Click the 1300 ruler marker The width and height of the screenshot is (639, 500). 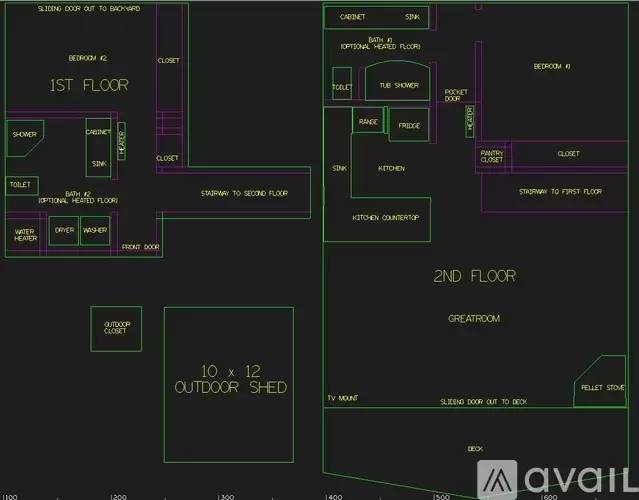(x=226, y=497)
